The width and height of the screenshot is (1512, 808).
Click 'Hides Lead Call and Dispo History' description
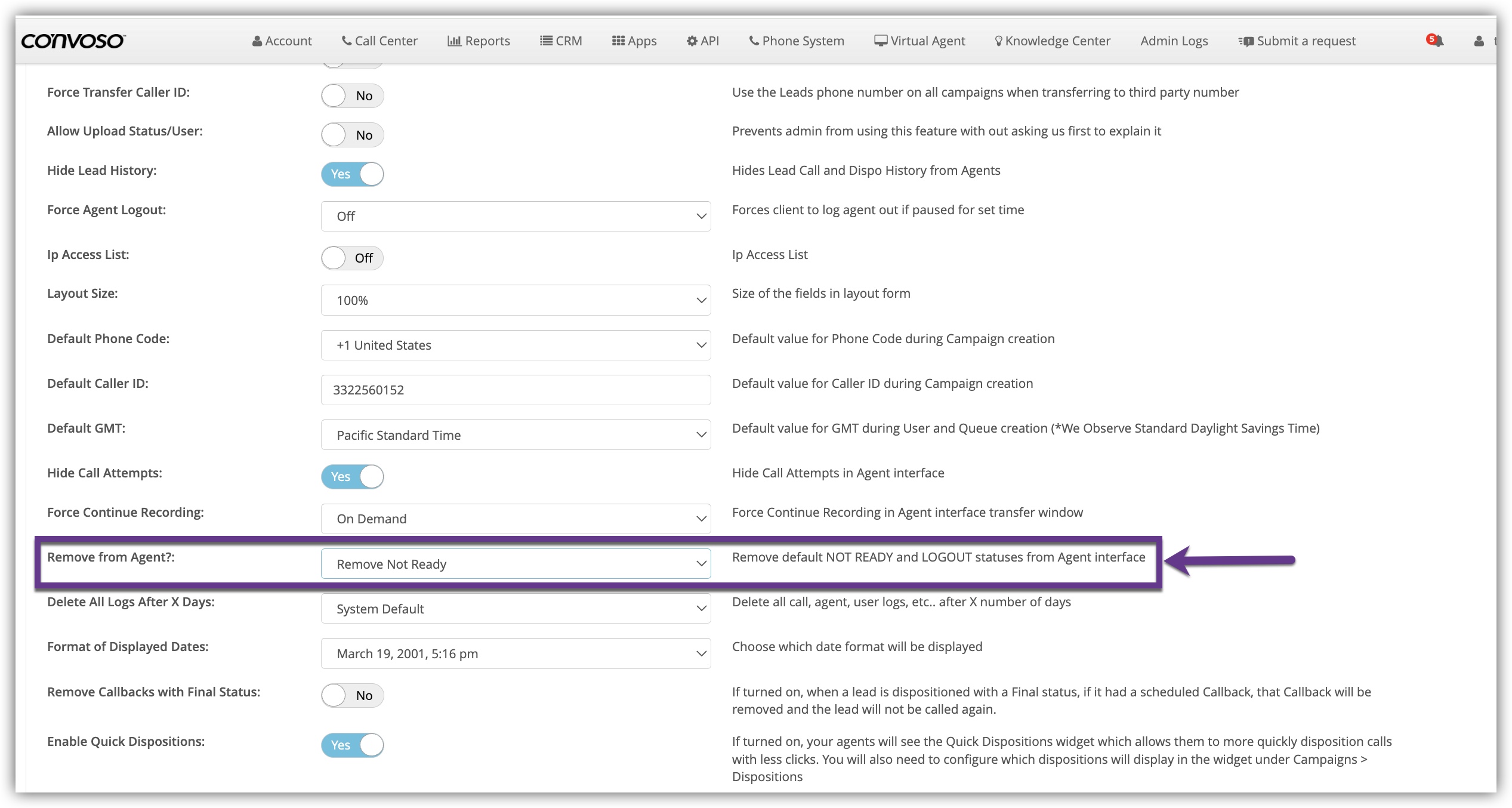[866, 170]
